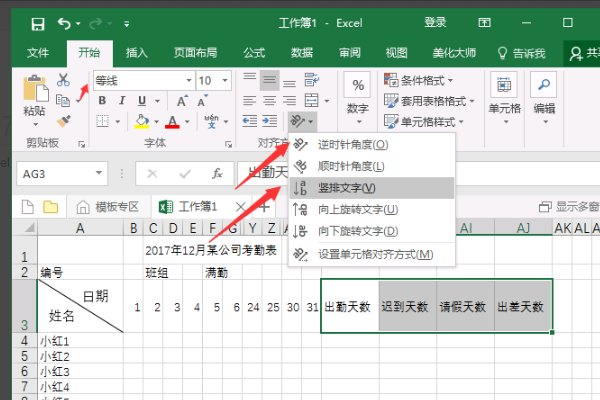Align cell text right

coord(289,101)
